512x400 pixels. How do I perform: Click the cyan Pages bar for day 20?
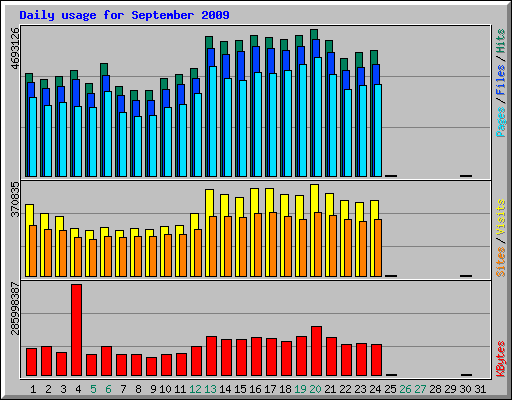[318, 117]
